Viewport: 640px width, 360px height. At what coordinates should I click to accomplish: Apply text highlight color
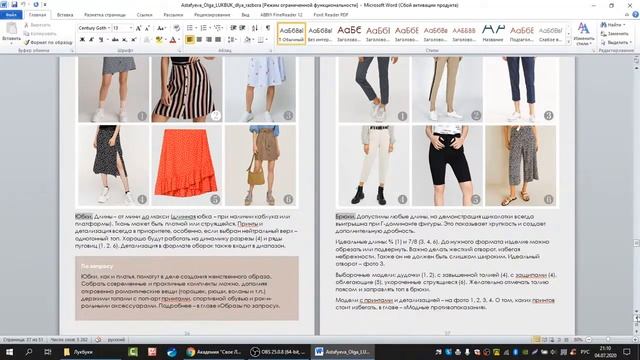(x=158, y=40)
